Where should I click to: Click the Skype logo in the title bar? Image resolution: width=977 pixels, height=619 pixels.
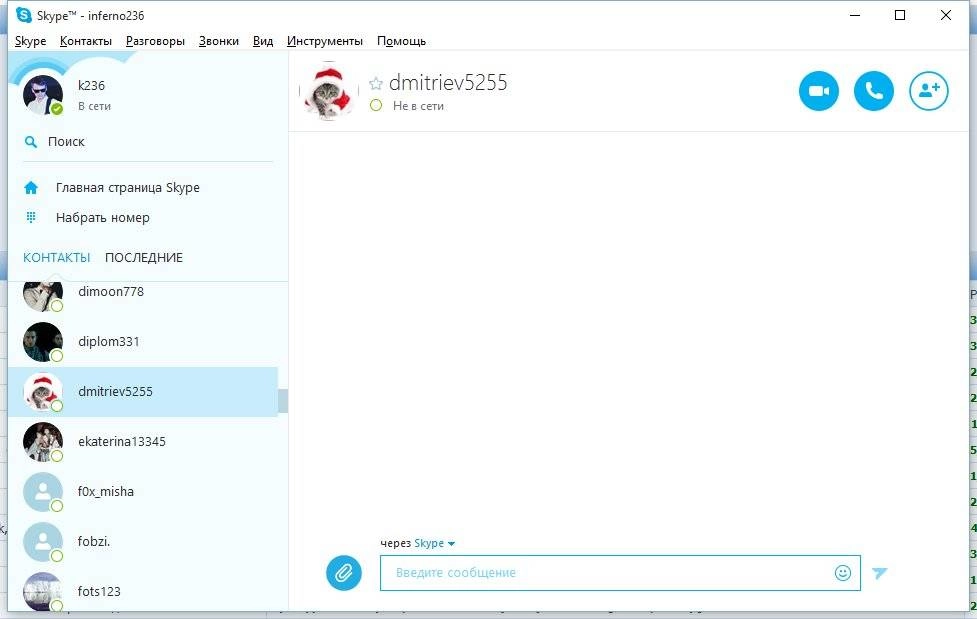24,15
